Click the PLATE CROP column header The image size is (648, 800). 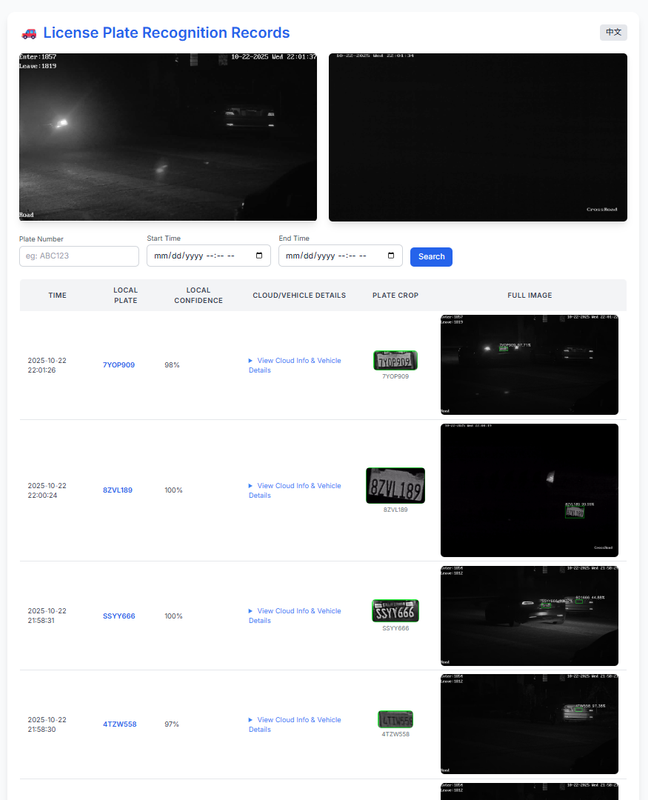pos(395,295)
